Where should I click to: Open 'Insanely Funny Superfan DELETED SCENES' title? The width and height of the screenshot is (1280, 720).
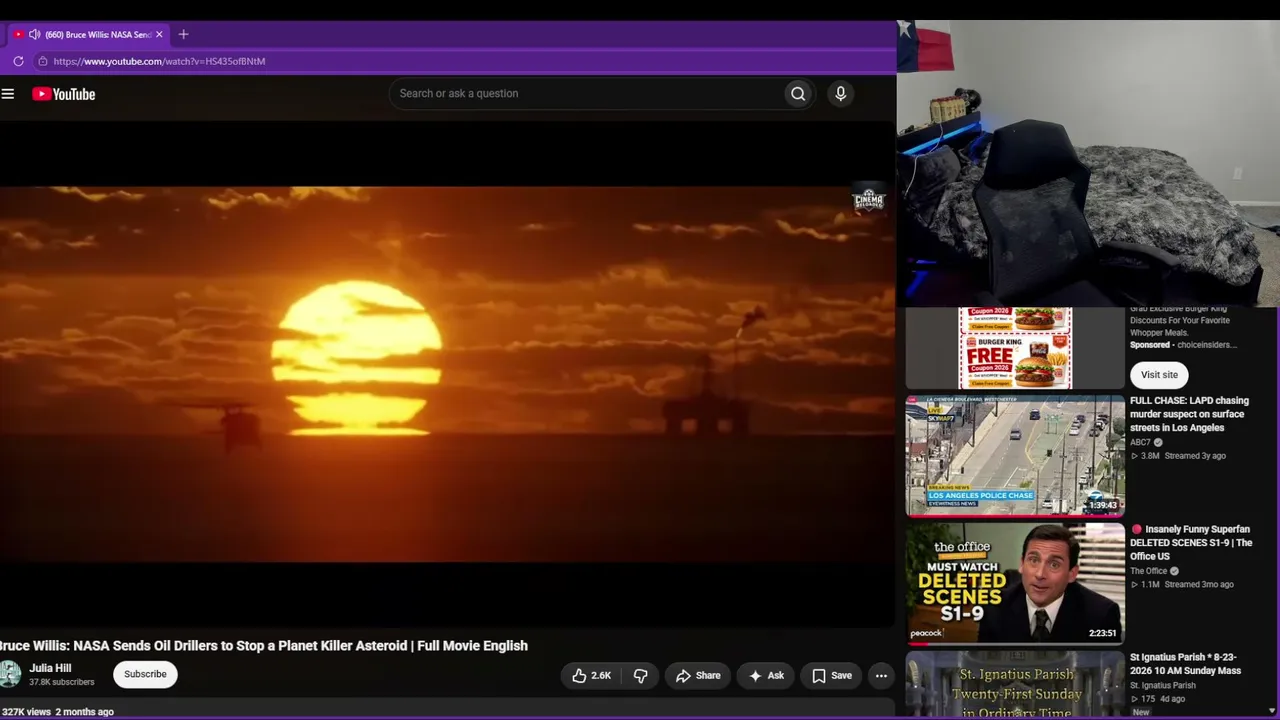(1191, 543)
